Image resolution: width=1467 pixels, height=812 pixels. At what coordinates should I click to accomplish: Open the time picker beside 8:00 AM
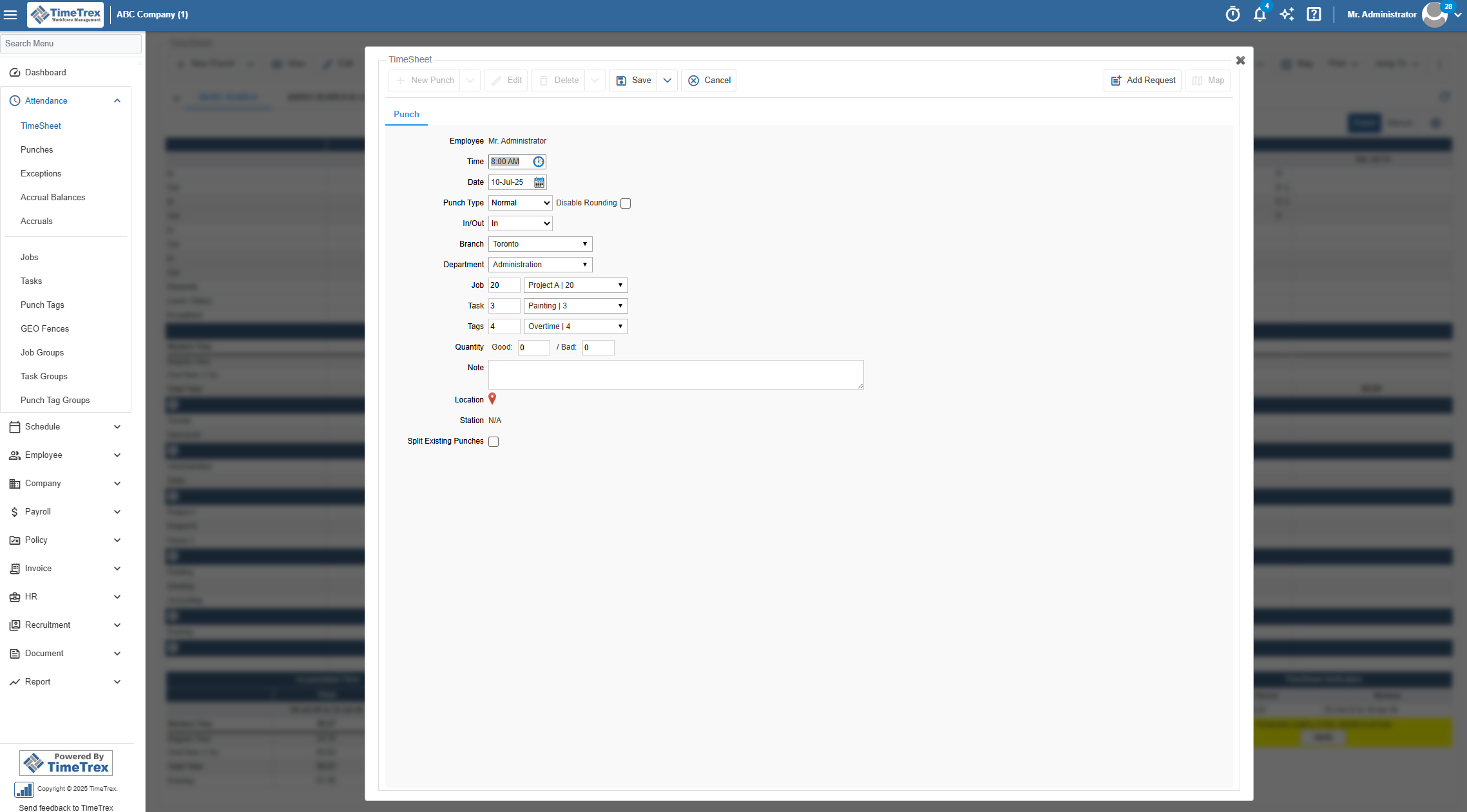(539, 162)
